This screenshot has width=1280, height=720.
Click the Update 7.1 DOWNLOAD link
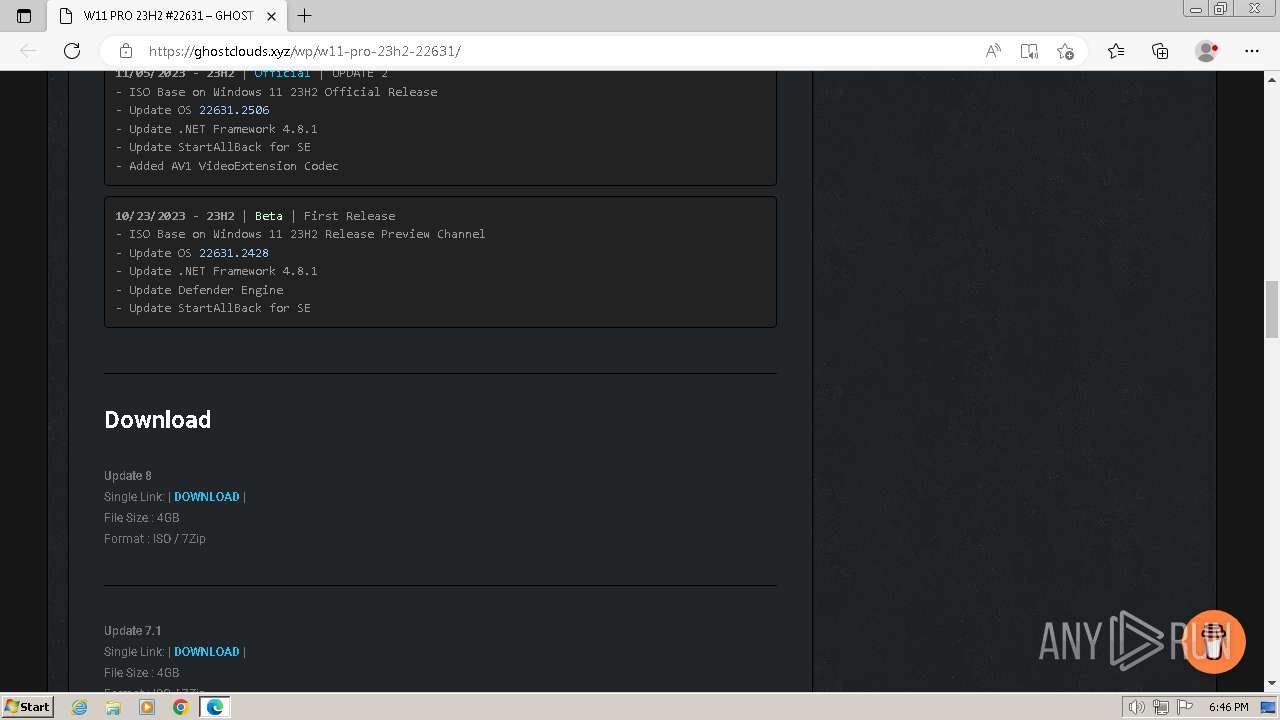coord(207,652)
